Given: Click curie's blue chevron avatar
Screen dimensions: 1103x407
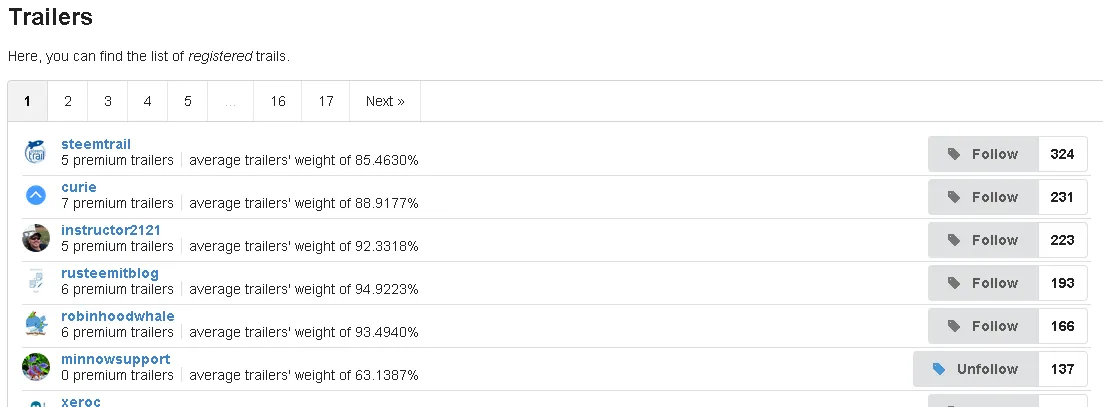Looking at the screenshot, I should (36, 195).
